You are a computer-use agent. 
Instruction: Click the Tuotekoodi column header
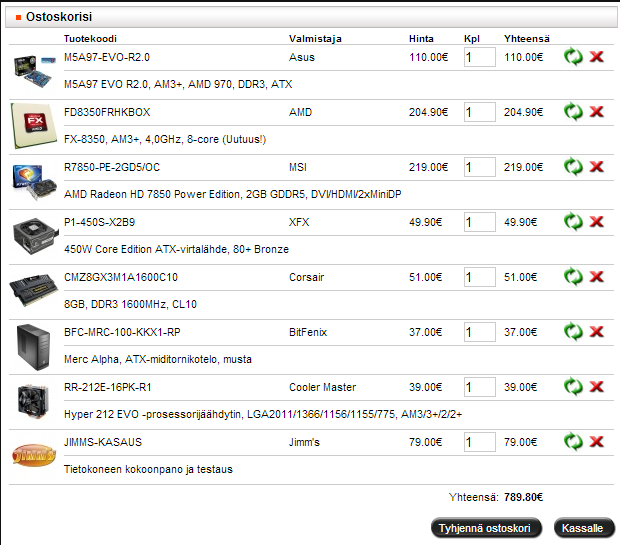pyautogui.click(x=90, y=39)
